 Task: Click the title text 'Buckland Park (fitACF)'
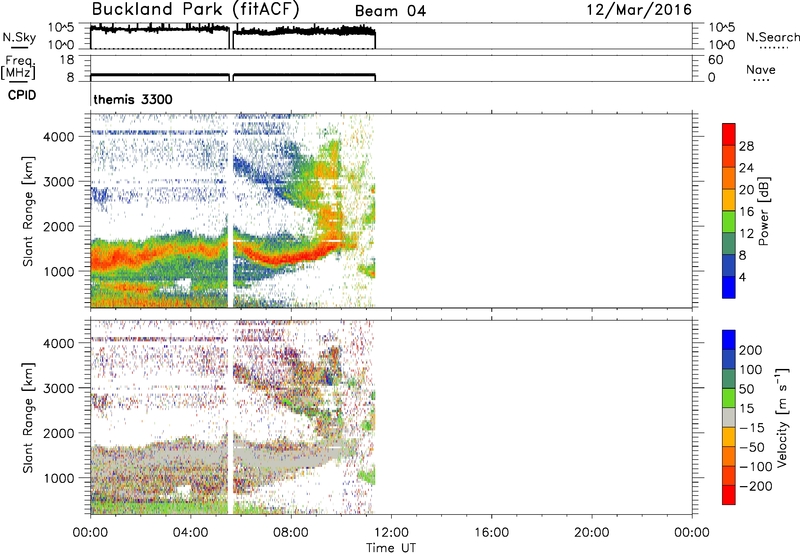pyautogui.click(x=195, y=9)
